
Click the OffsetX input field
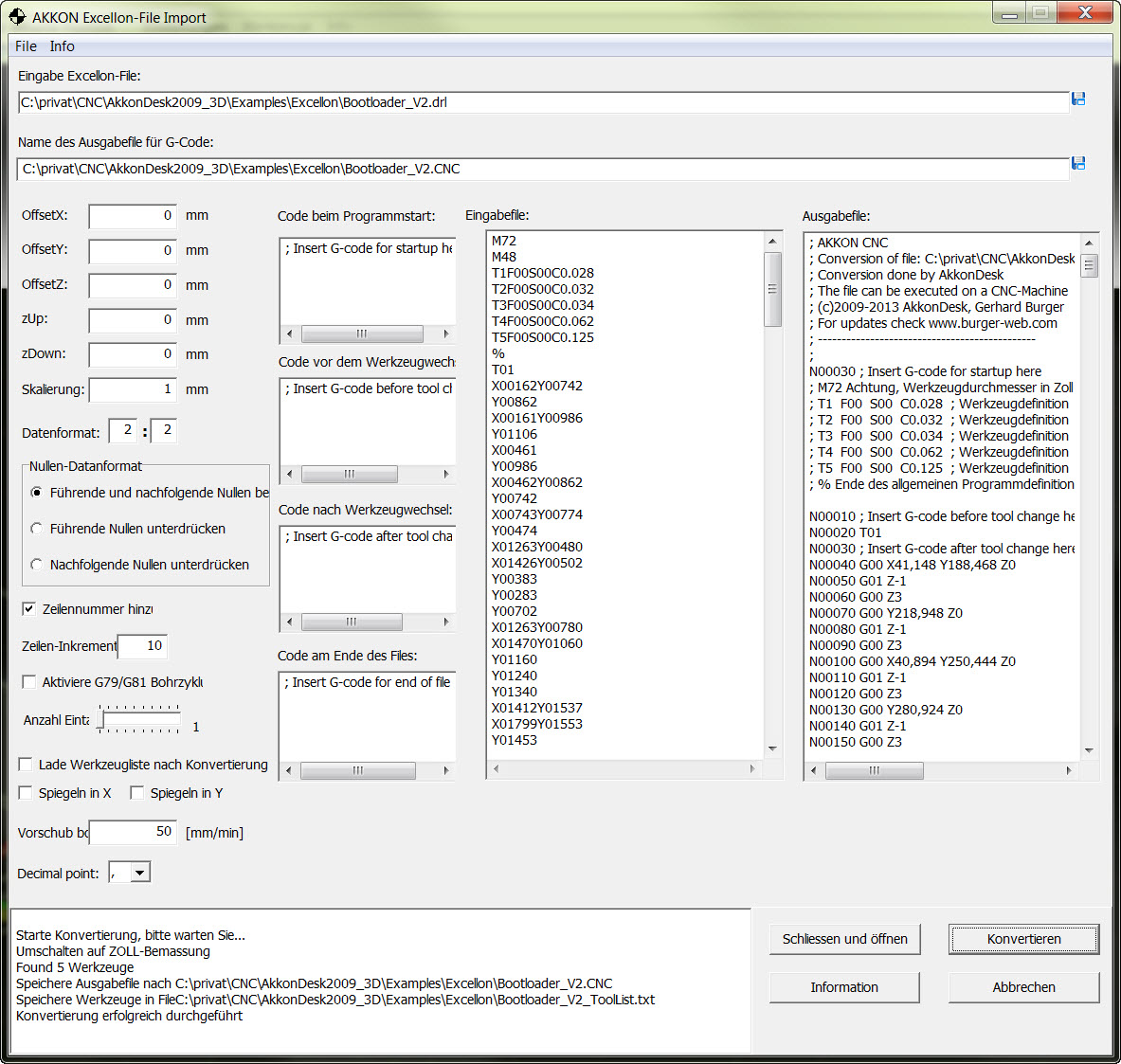[133, 216]
